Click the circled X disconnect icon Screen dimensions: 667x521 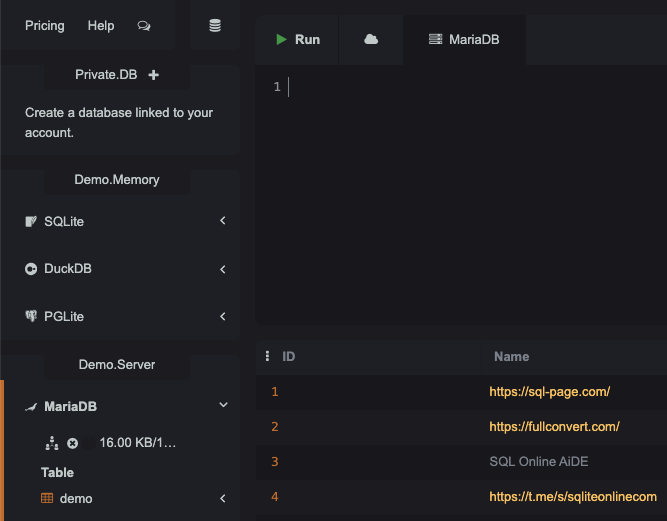tap(73, 444)
